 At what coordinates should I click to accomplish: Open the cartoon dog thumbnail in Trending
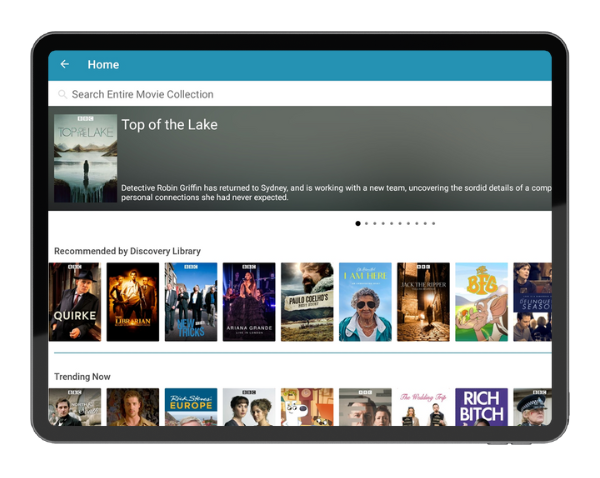pos(307,407)
